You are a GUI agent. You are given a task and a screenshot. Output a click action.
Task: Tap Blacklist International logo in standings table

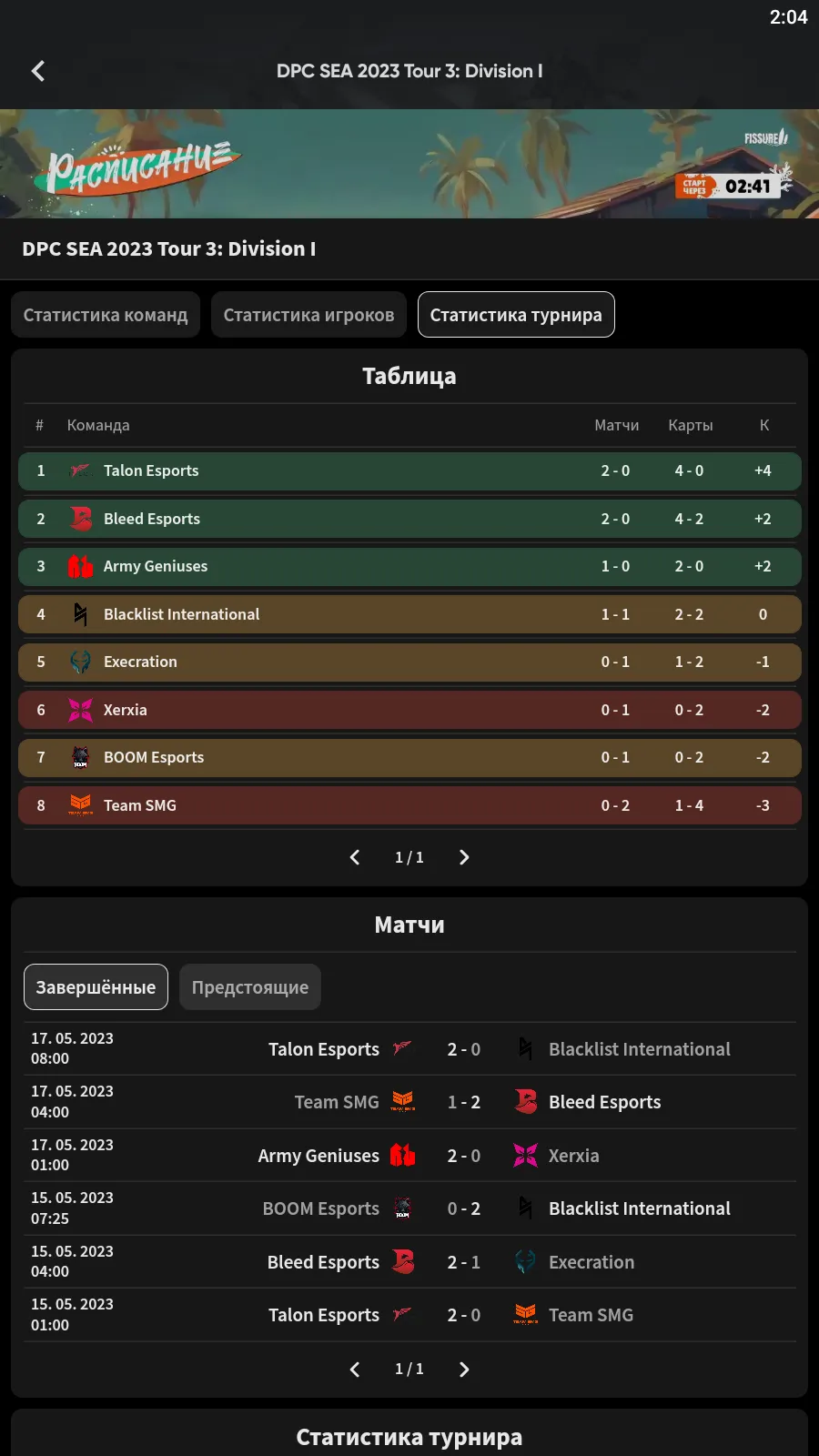pyautogui.click(x=80, y=614)
